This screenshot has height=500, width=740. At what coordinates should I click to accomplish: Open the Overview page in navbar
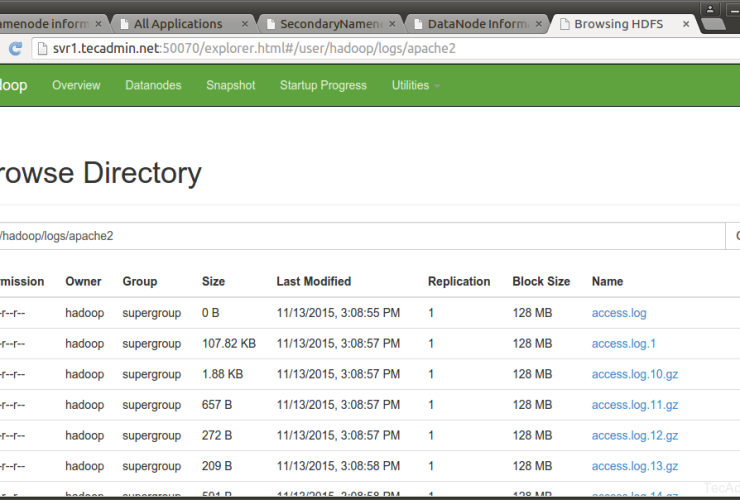click(76, 85)
